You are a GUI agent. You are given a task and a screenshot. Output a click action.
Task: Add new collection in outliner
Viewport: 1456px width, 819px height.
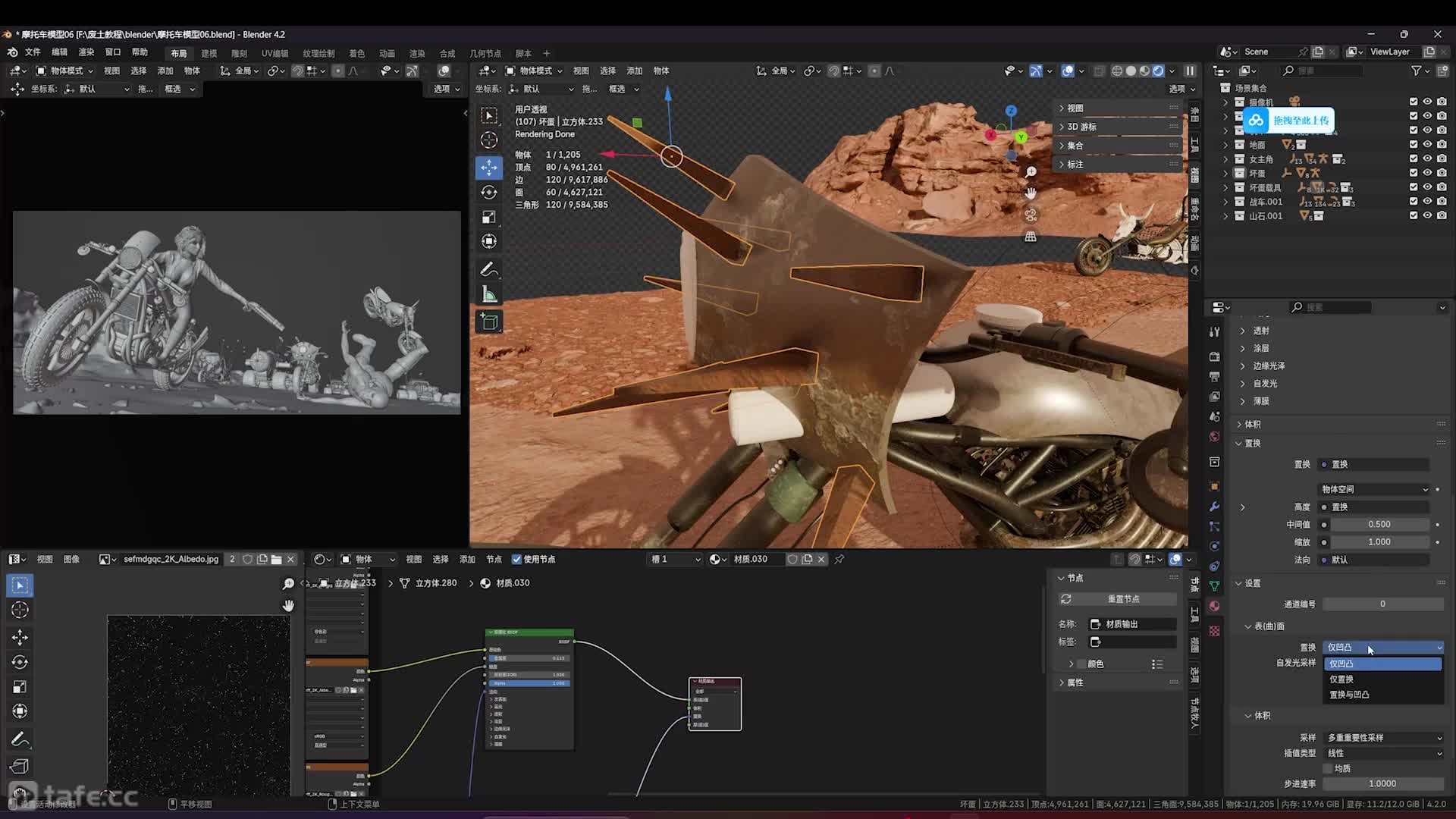pyautogui.click(x=1442, y=71)
